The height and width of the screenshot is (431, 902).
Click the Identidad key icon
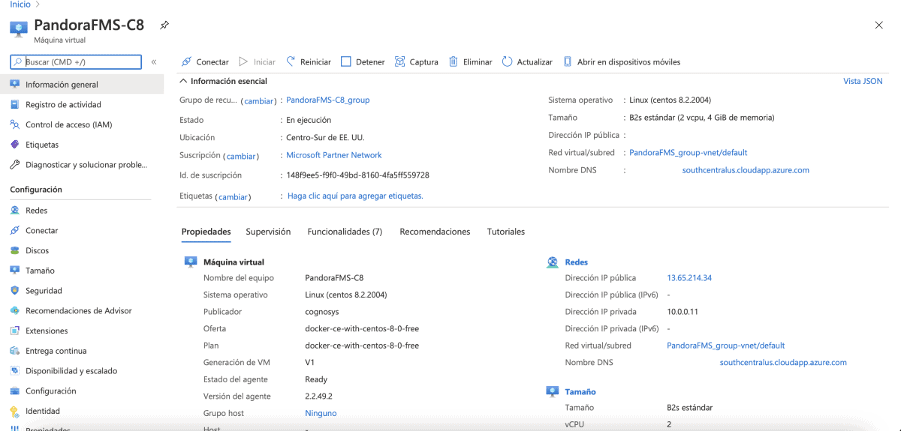(x=15, y=411)
